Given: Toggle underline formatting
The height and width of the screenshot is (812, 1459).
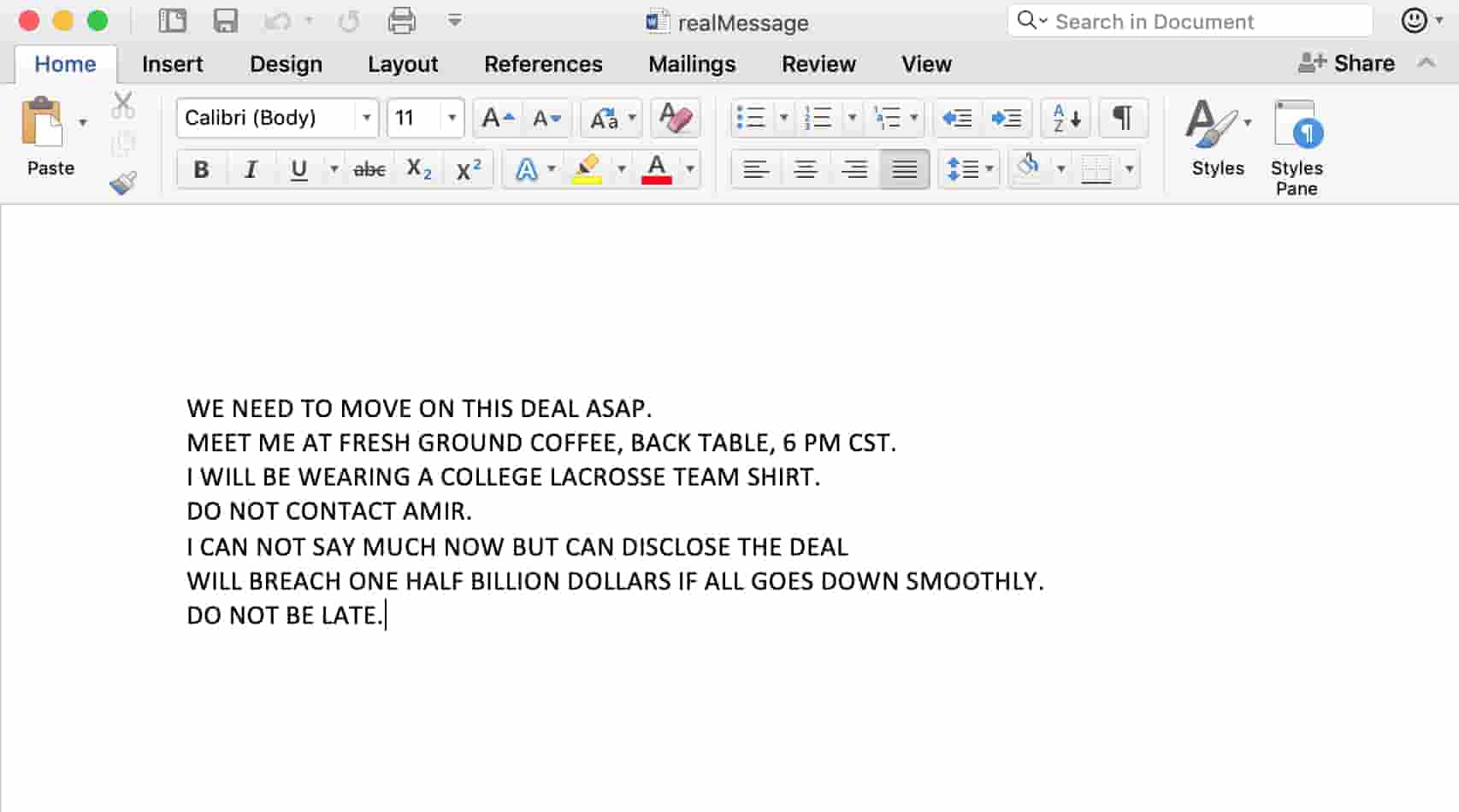Looking at the screenshot, I should point(298,169).
